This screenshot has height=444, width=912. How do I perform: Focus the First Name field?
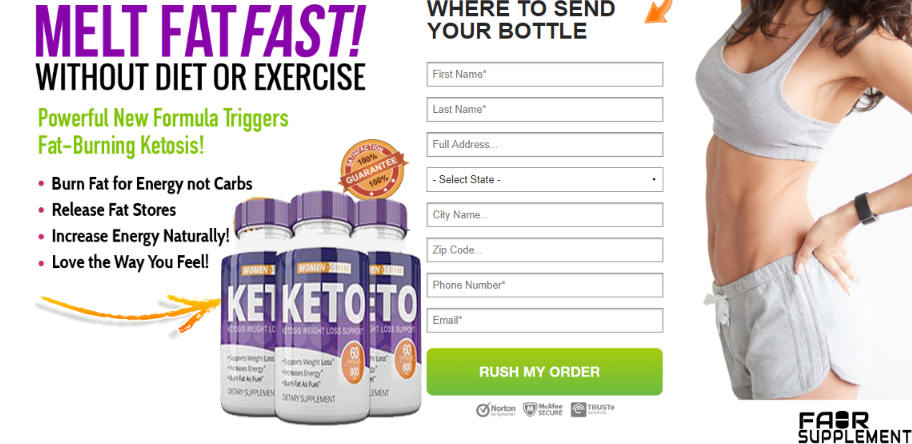pos(544,74)
